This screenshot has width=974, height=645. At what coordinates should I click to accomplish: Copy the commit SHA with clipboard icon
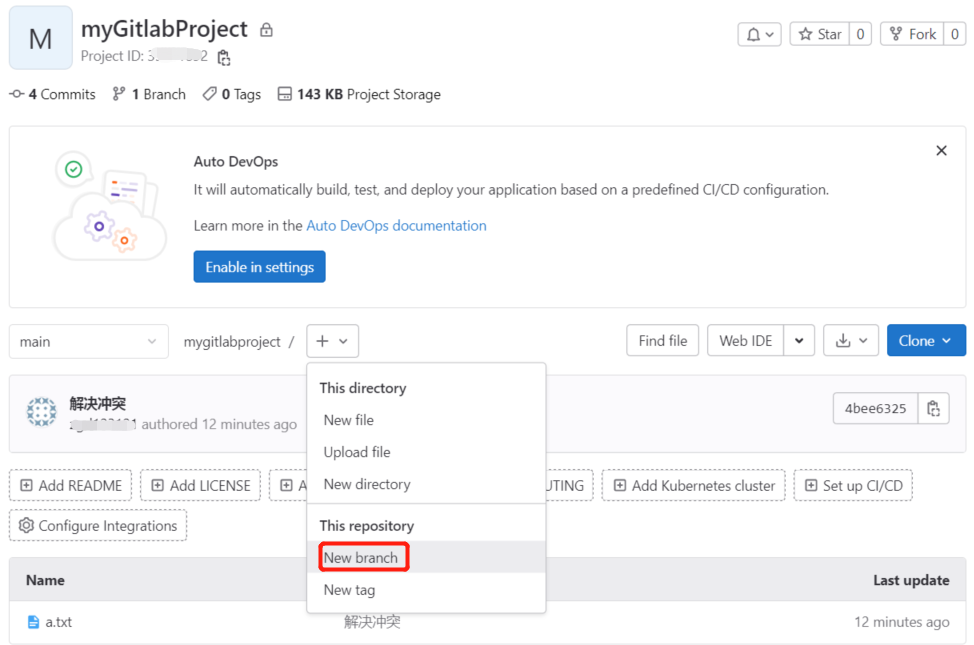(933, 408)
